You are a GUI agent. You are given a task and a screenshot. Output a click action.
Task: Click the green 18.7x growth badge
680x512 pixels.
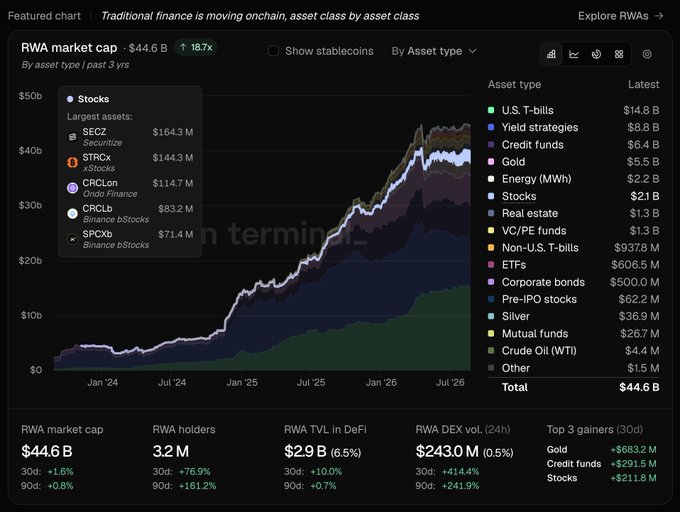pyautogui.click(x=196, y=47)
